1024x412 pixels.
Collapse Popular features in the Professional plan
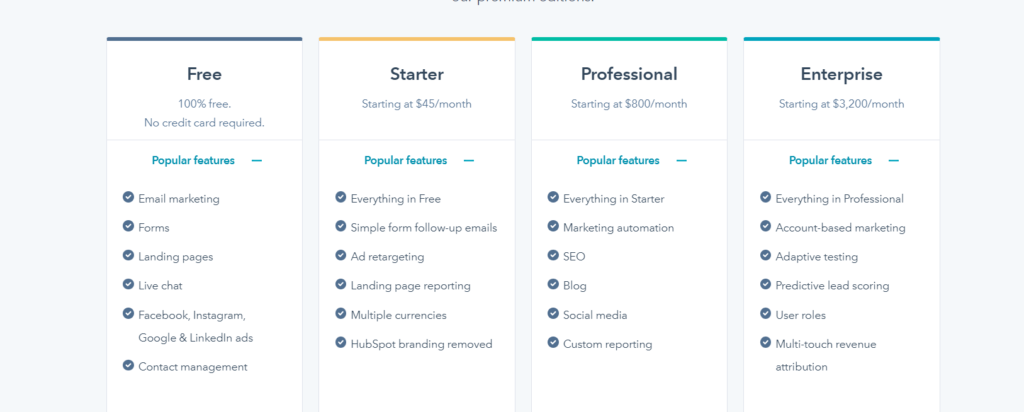click(x=682, y=160)
